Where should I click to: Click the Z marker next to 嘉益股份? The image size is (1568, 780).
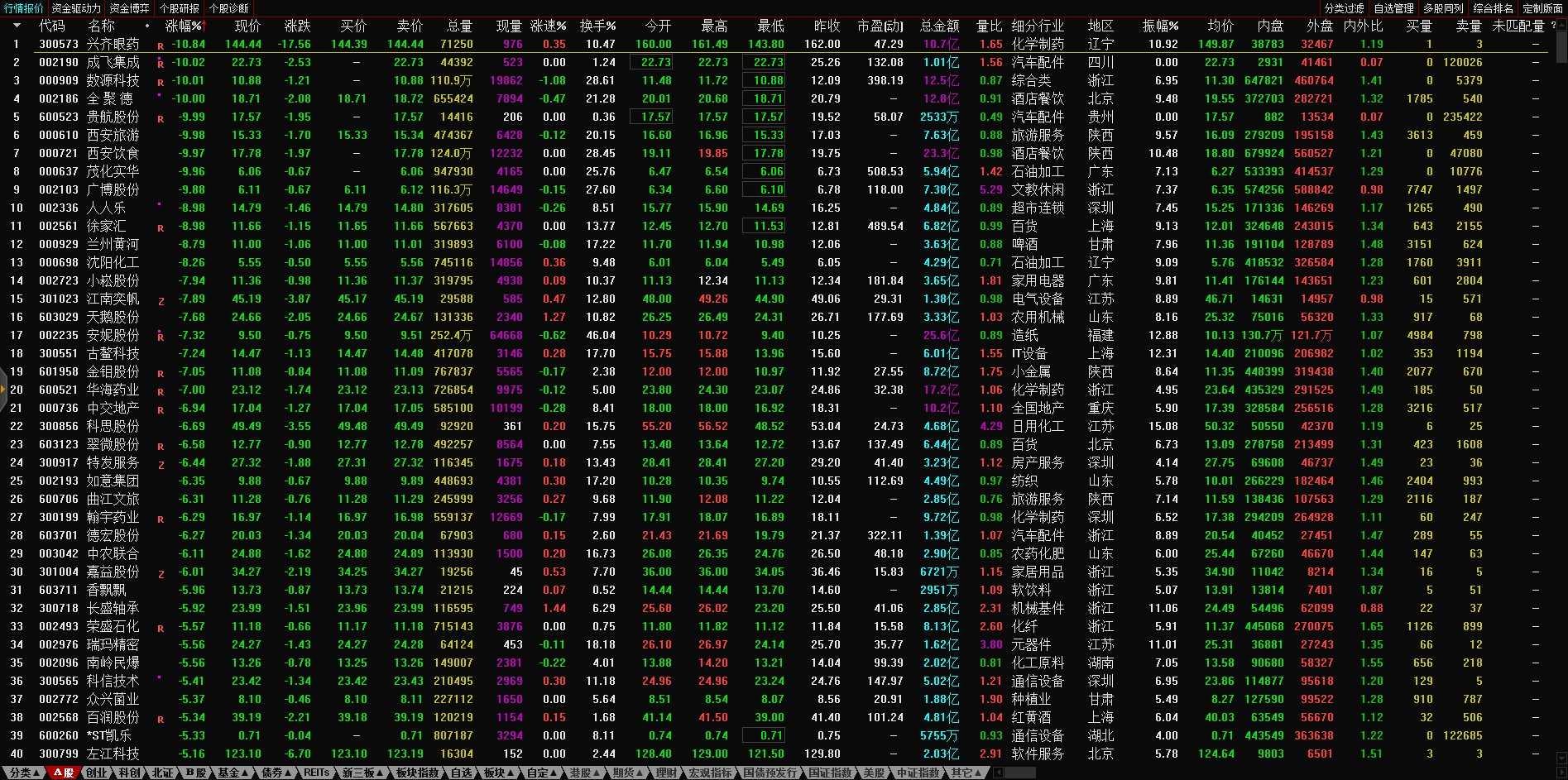(x=161, y=574)
